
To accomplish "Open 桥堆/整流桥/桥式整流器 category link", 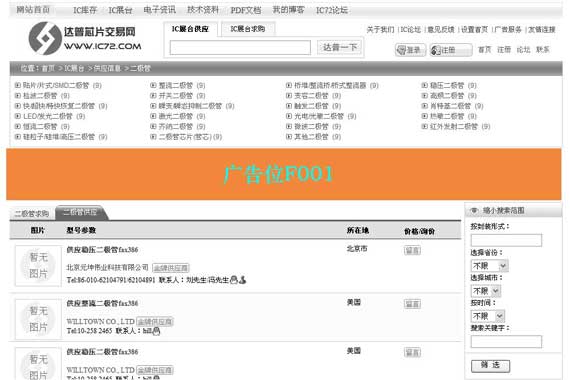I will pos(330,85).
